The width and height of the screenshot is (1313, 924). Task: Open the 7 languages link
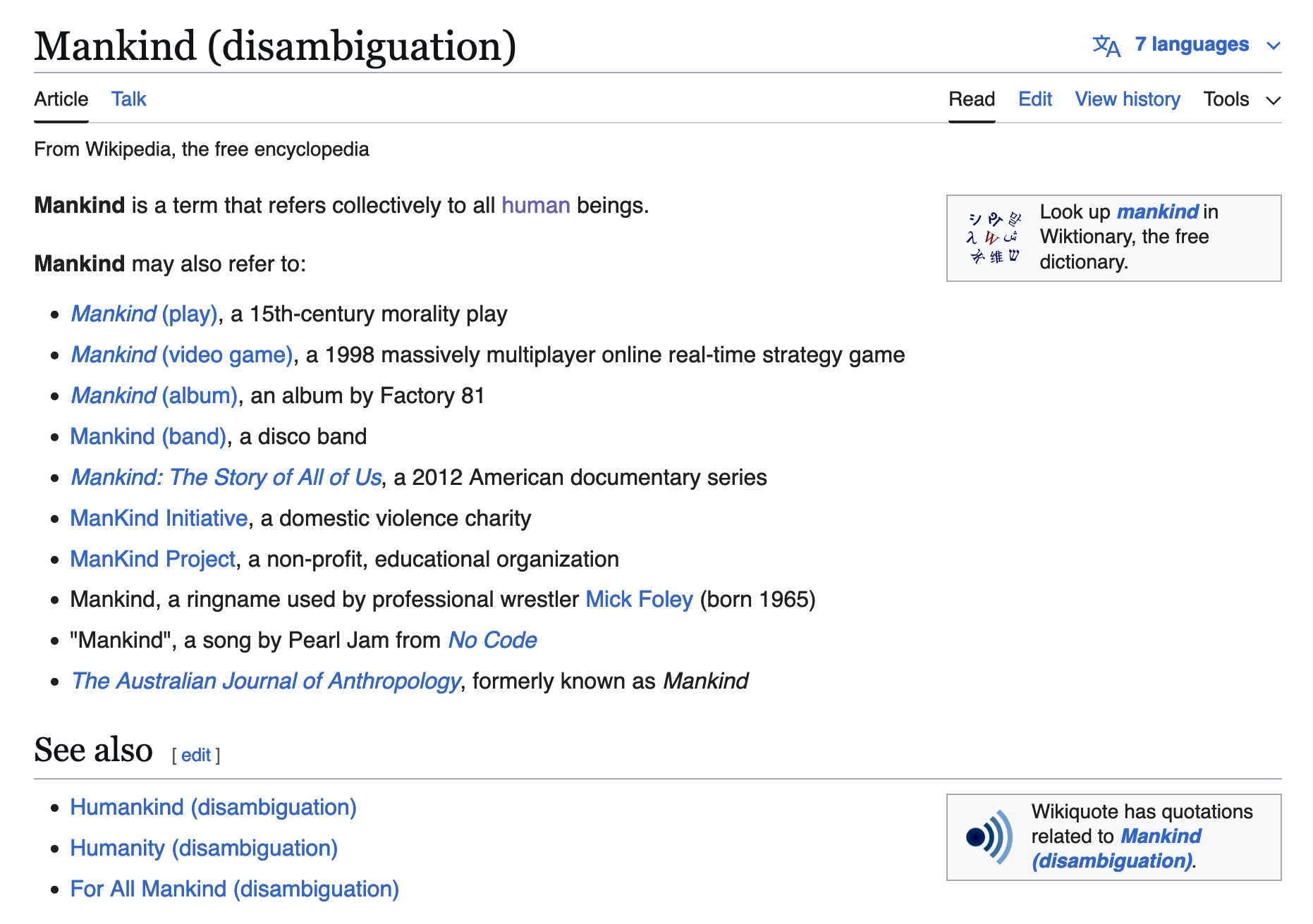coord(1191,44)
